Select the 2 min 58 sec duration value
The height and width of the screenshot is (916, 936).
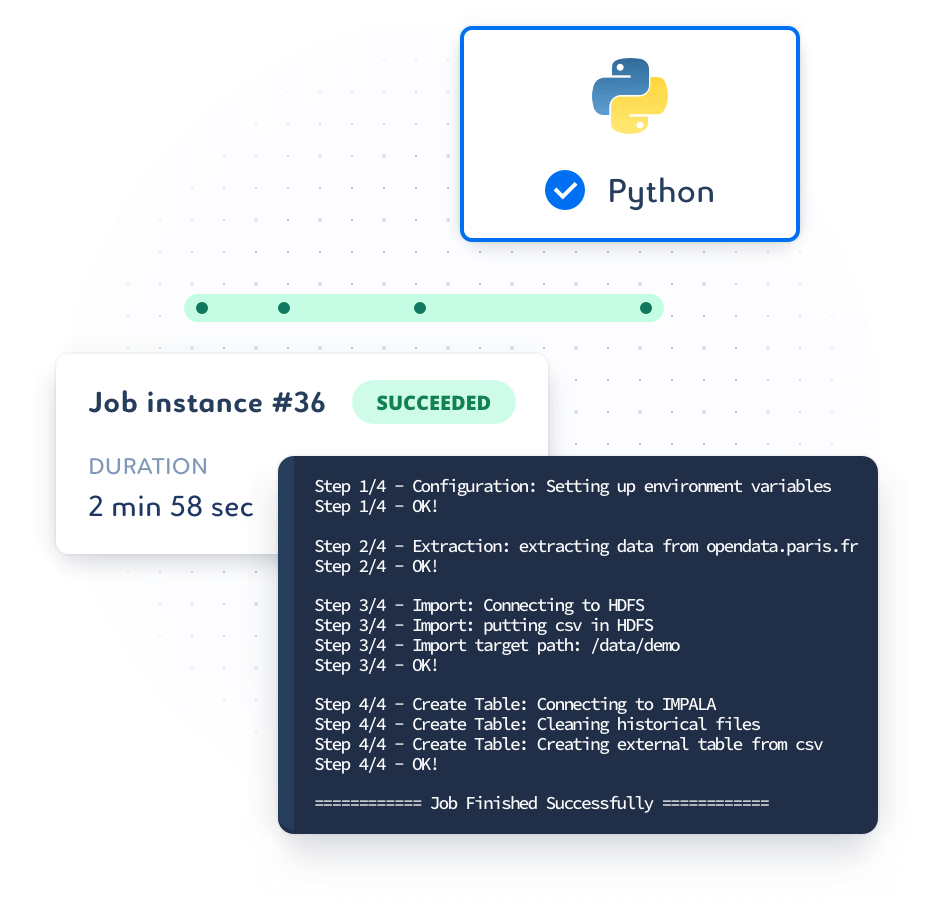pyautogui.click(x=171, y=507)
